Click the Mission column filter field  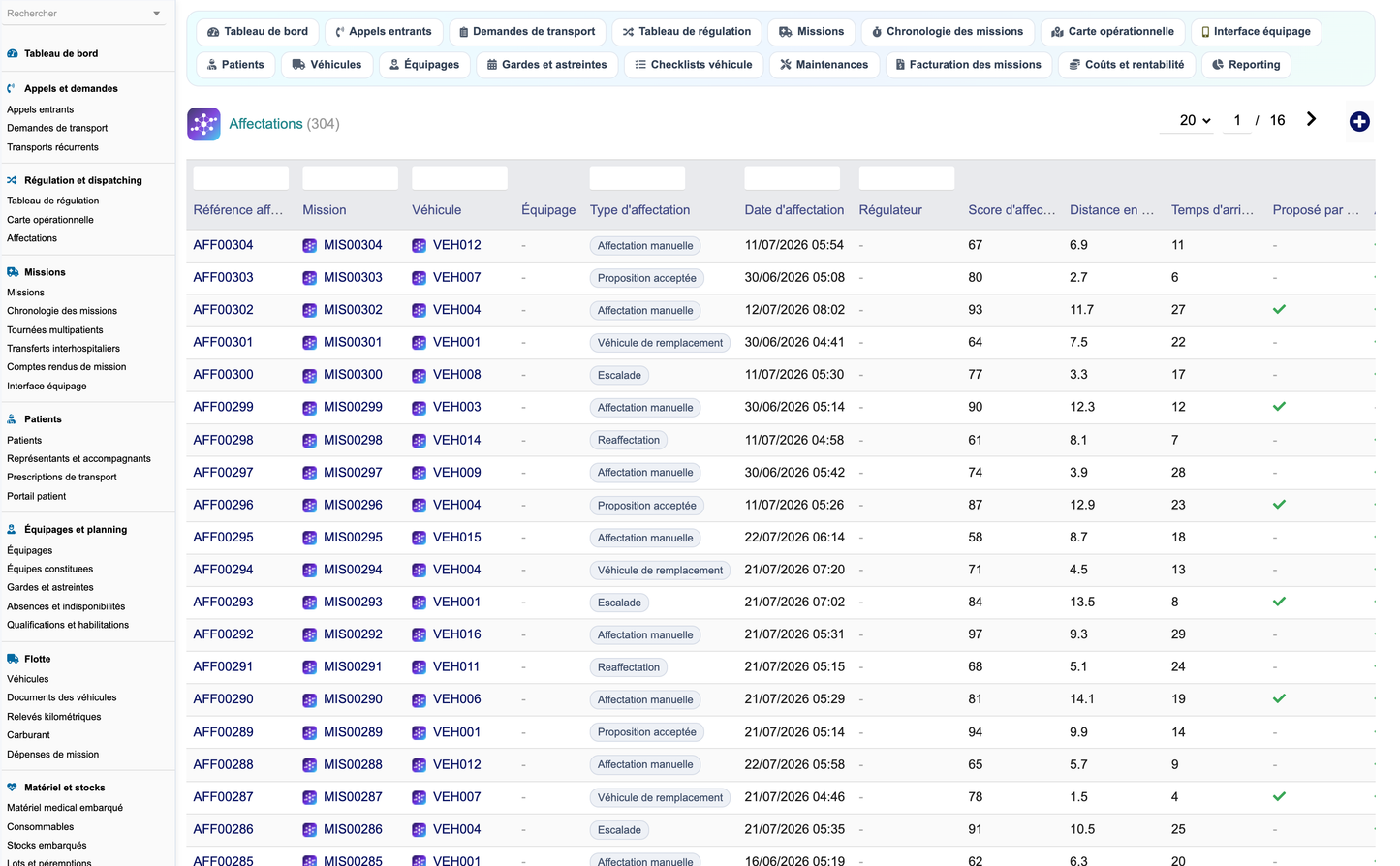click(351, 178)
